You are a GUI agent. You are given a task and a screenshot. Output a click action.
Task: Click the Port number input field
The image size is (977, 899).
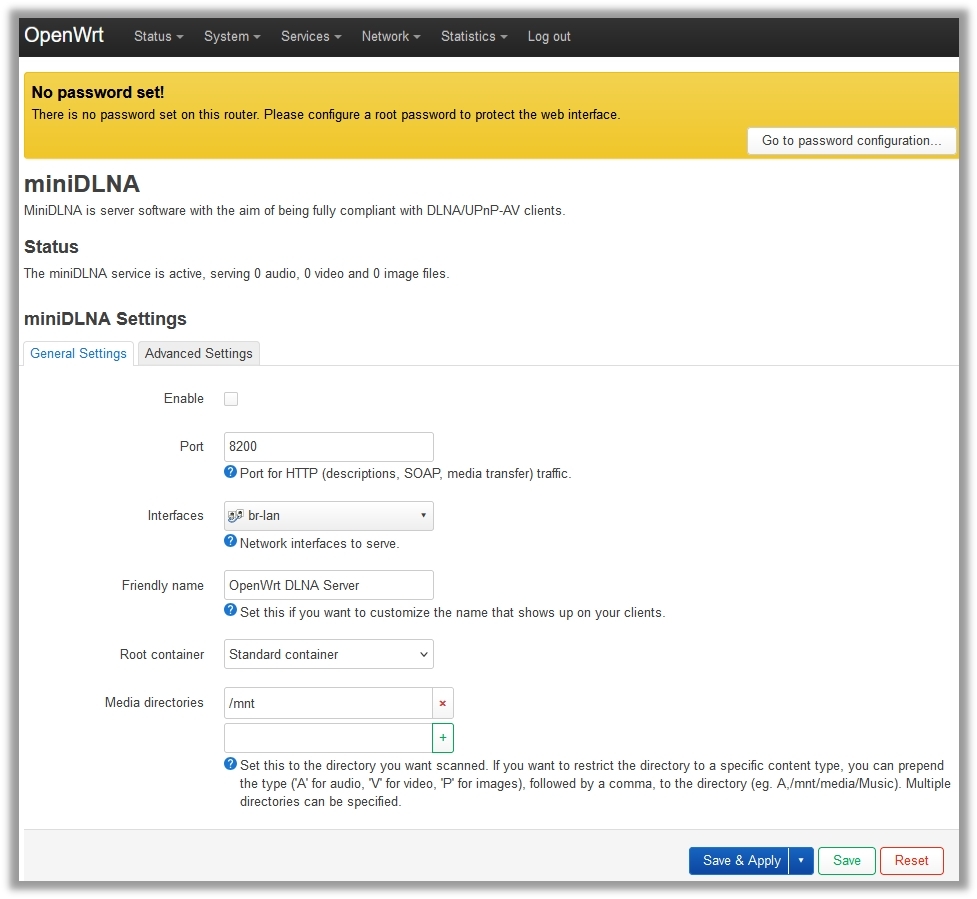328,447
